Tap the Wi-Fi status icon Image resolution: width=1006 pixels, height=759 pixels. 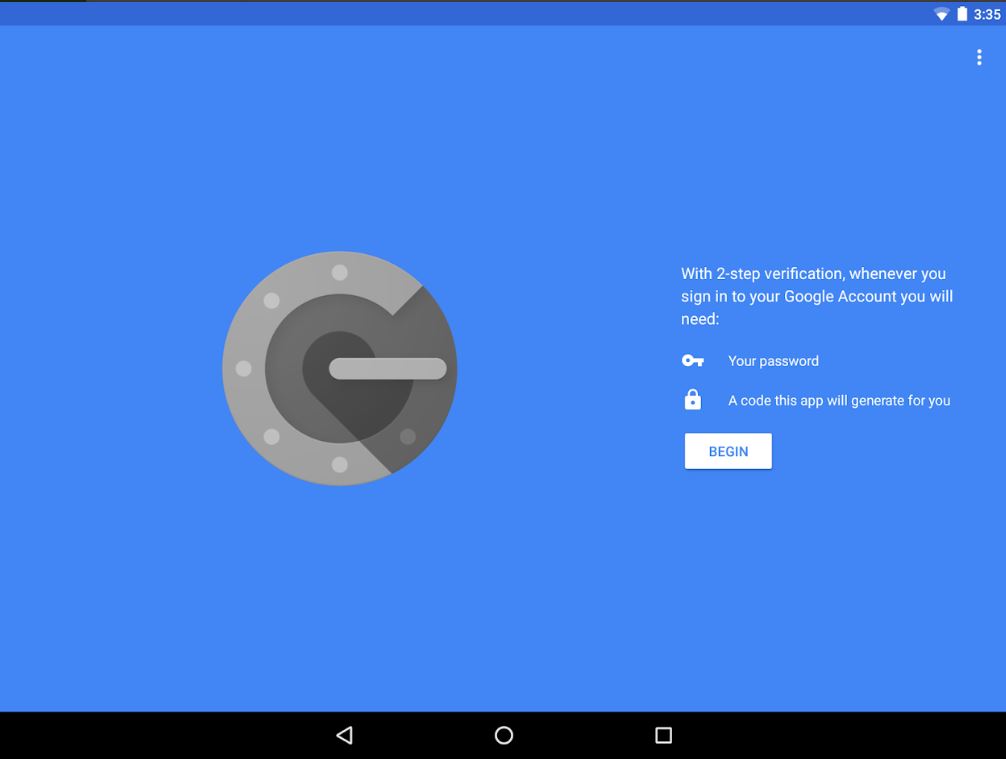pyautogui.click(x=941, y=14)
